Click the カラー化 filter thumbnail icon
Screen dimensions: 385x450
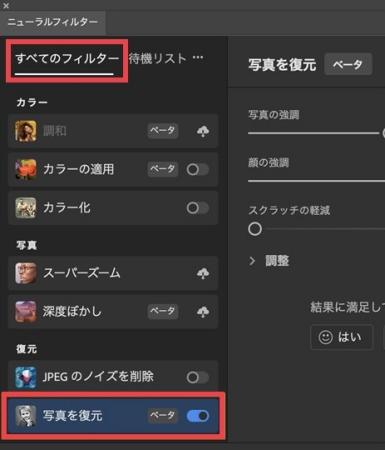pyautogui.click(x=26, y=208)
